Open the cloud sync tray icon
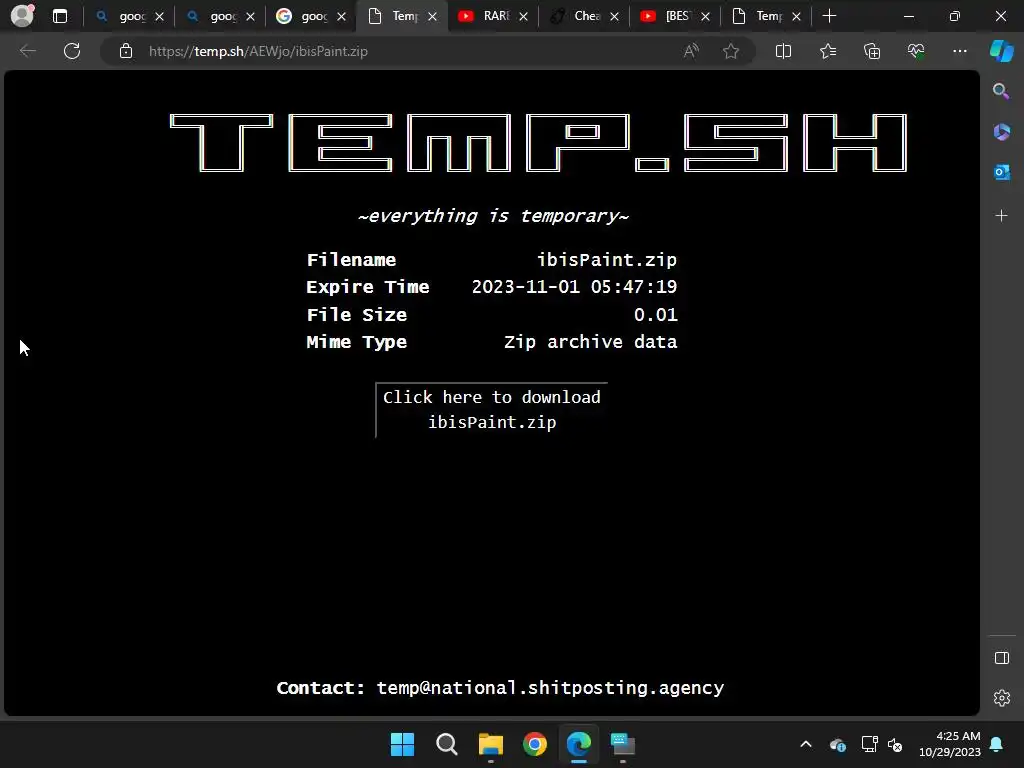Screen dimensions: 1024x768 click(838, 744)
